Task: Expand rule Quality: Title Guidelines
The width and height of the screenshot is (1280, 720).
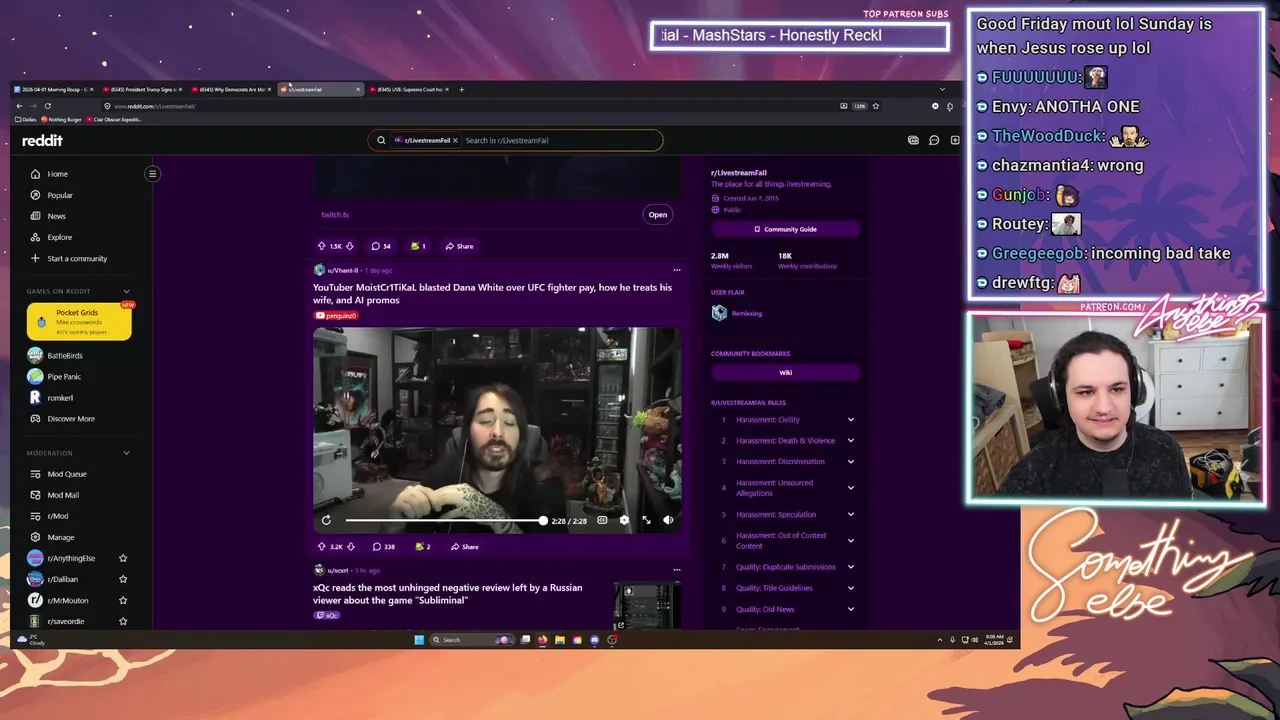Action: (x=851, y=588)
